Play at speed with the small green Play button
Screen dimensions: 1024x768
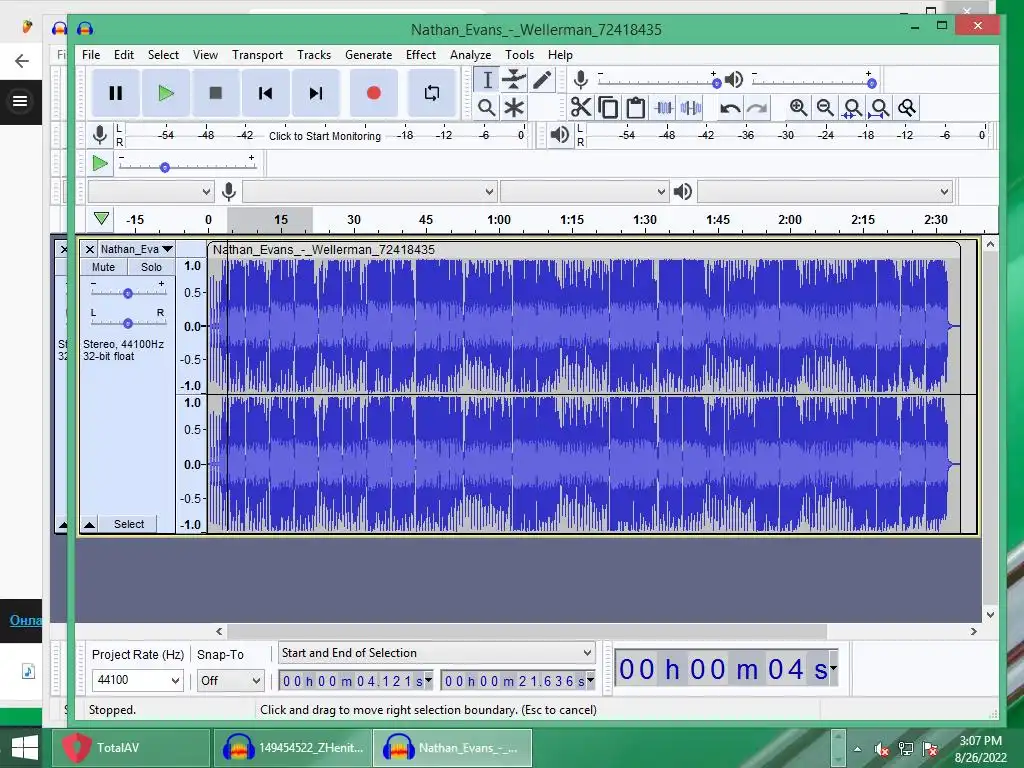[100, 163]
